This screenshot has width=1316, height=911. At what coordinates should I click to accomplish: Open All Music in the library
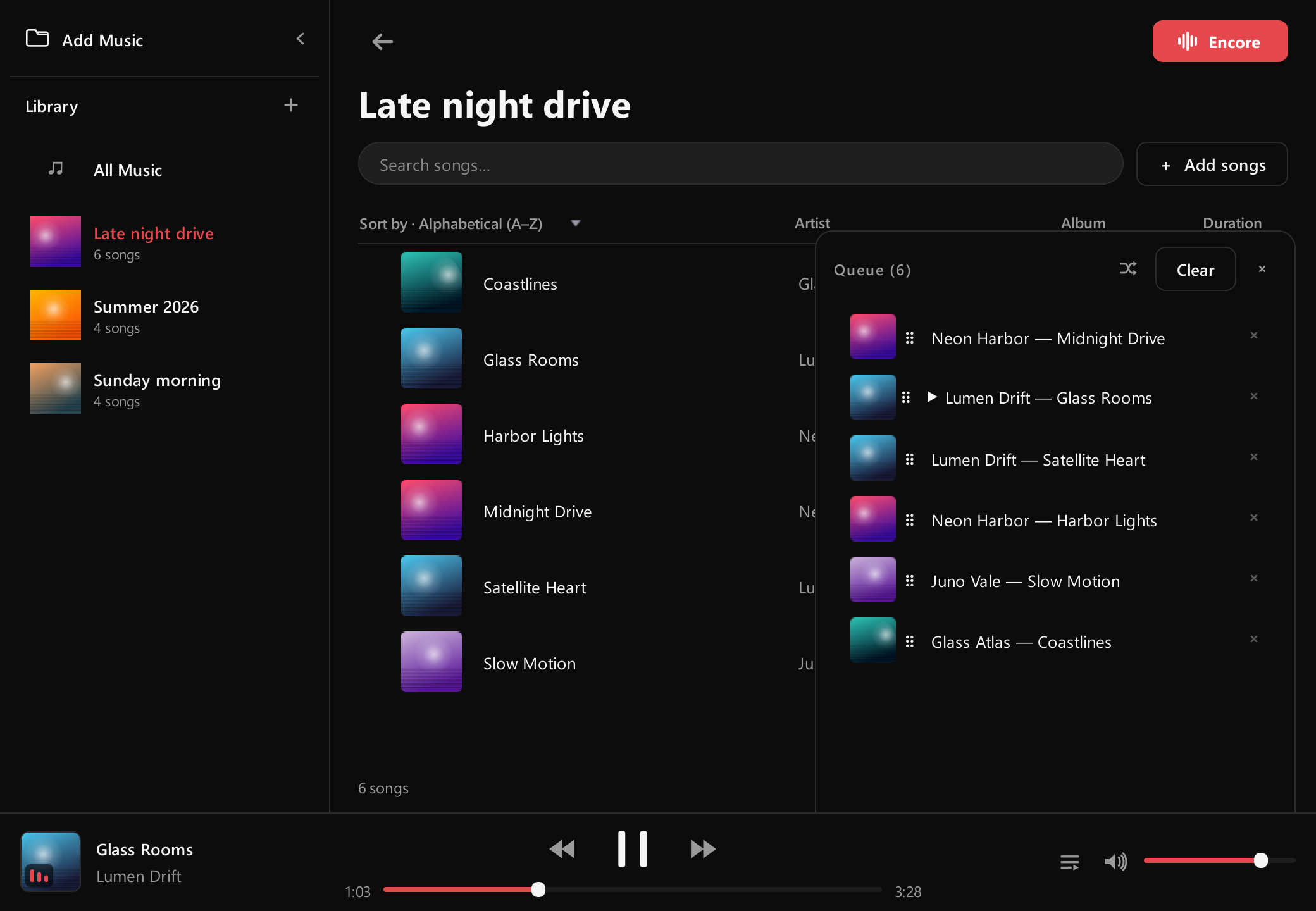(x=164, y=170)
